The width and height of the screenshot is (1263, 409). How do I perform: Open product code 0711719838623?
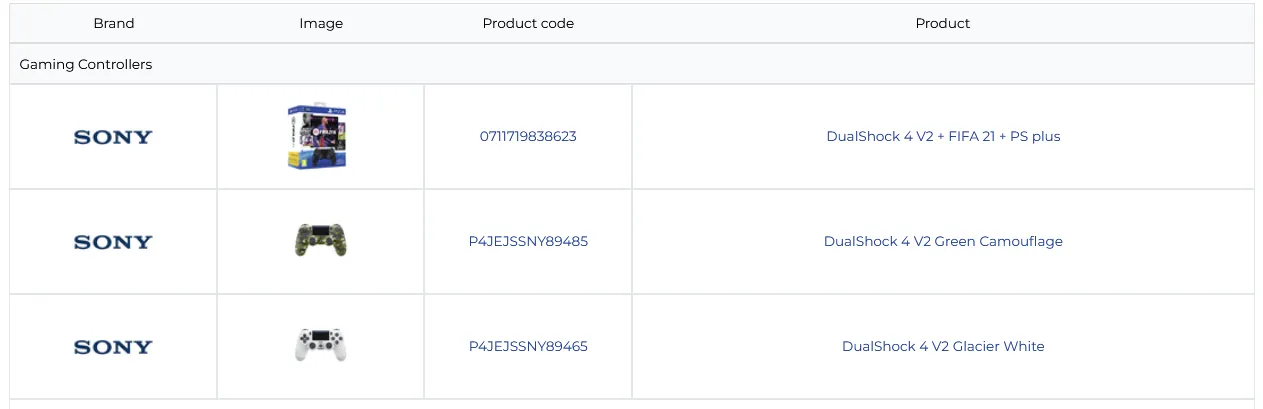coord(528,136)
